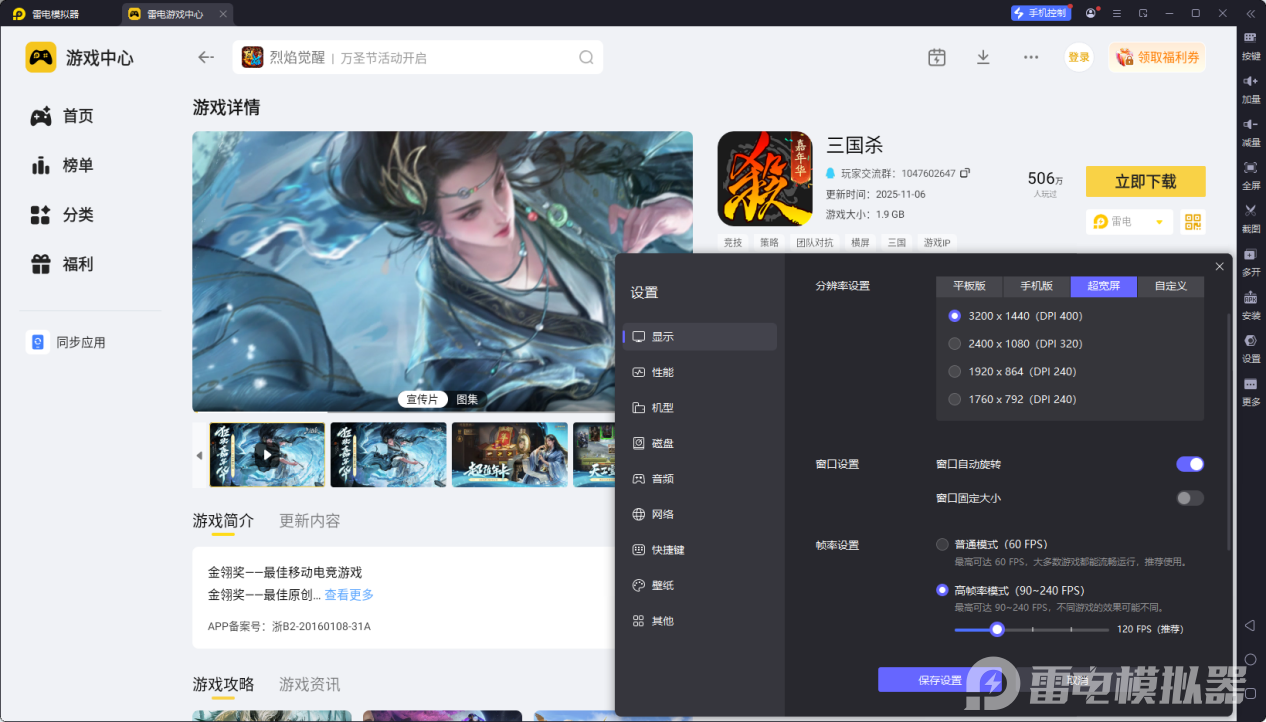This screenshot has width=1266, height=722.
Task: Click the 全屏 fullscreen icon on right sidebar
Action: point(1250,172)
